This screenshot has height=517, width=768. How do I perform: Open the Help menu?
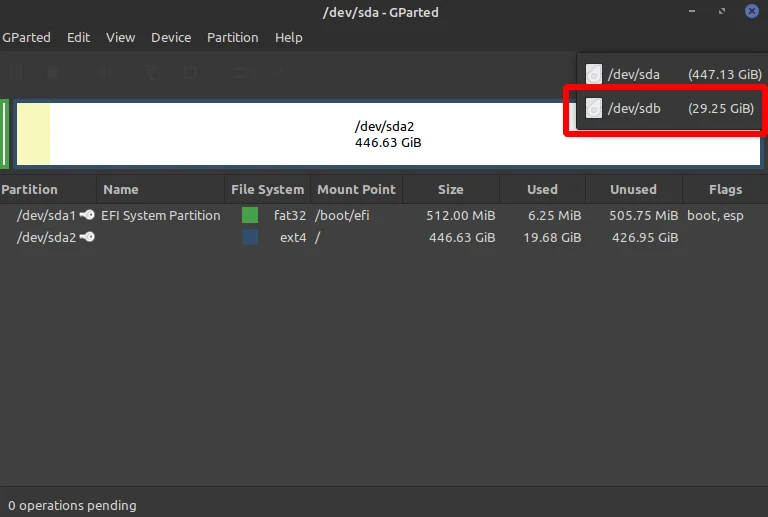pos(288,38)
